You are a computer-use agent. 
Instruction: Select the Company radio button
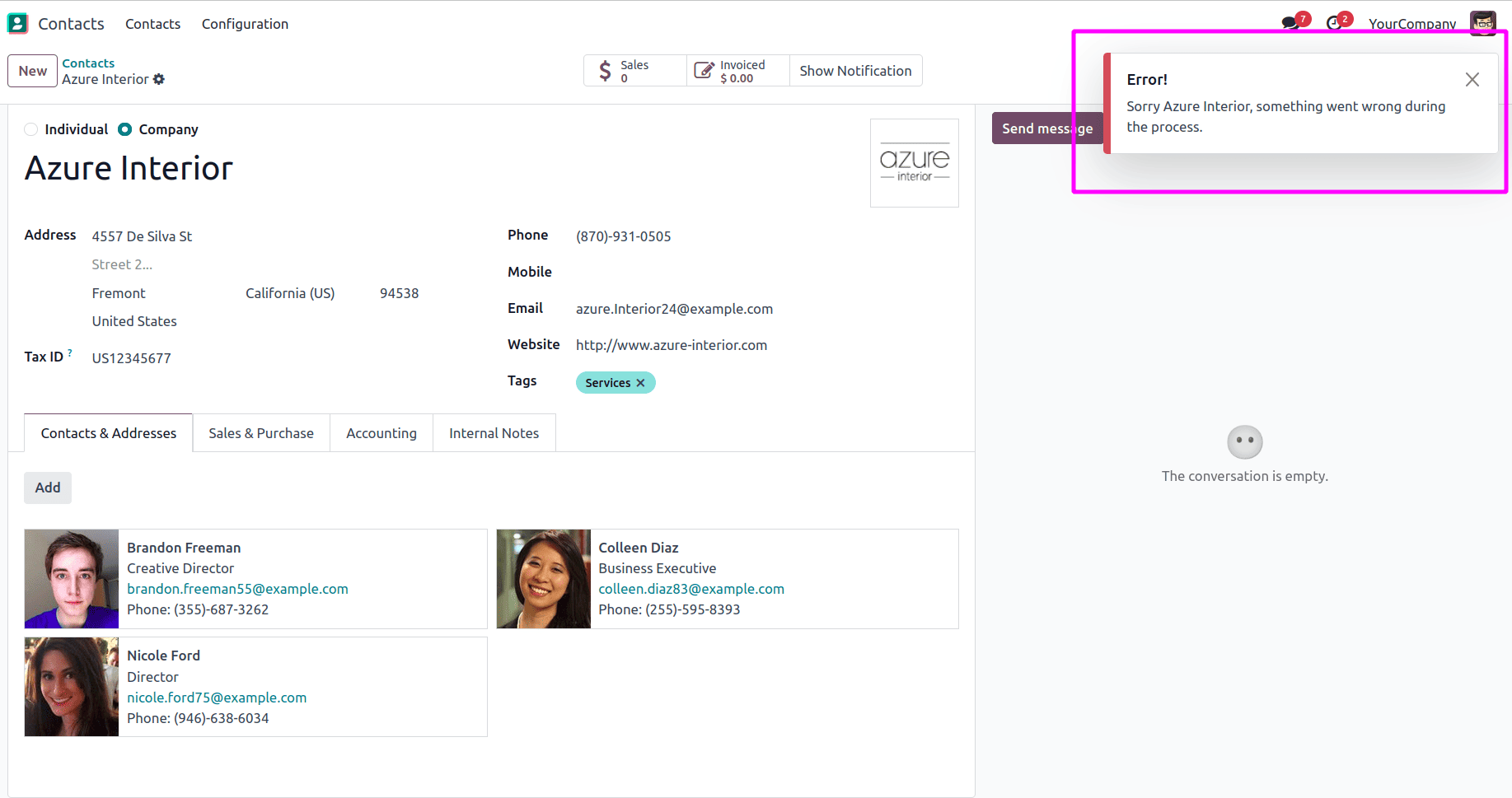[x=124, y=129]
